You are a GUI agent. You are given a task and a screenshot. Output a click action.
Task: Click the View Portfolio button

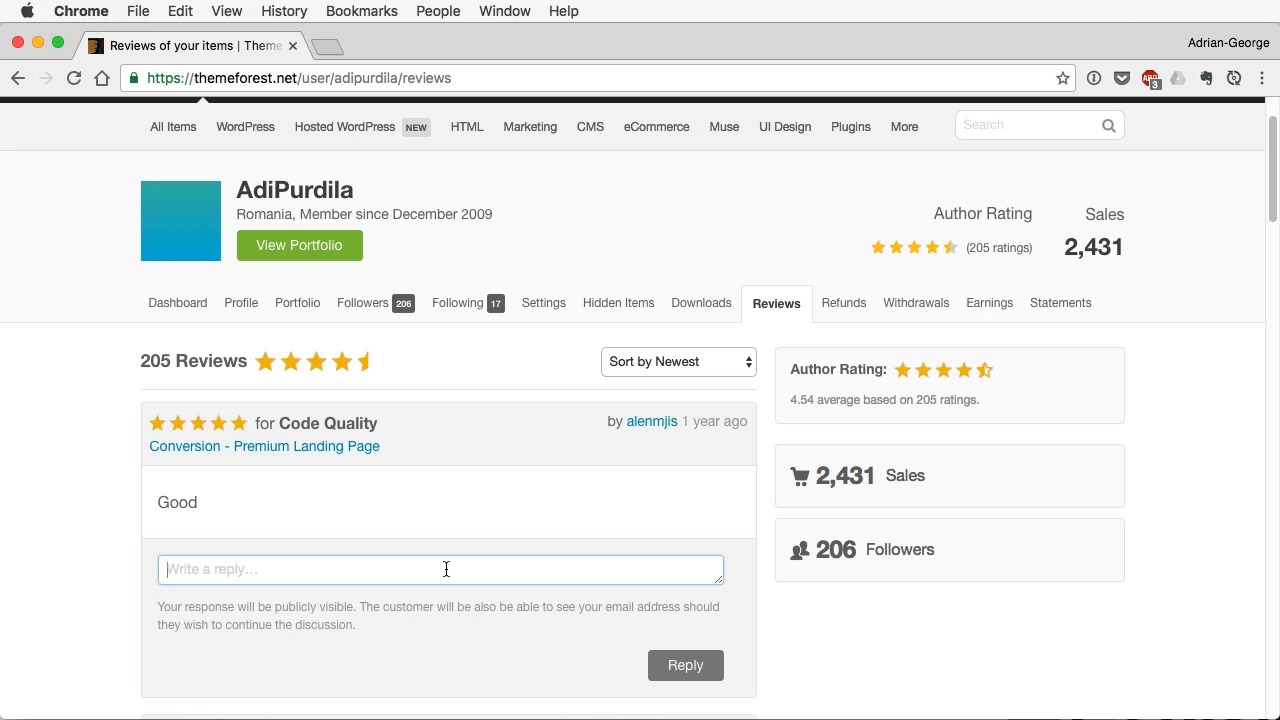pyautogui.click(x=299, y=245)
